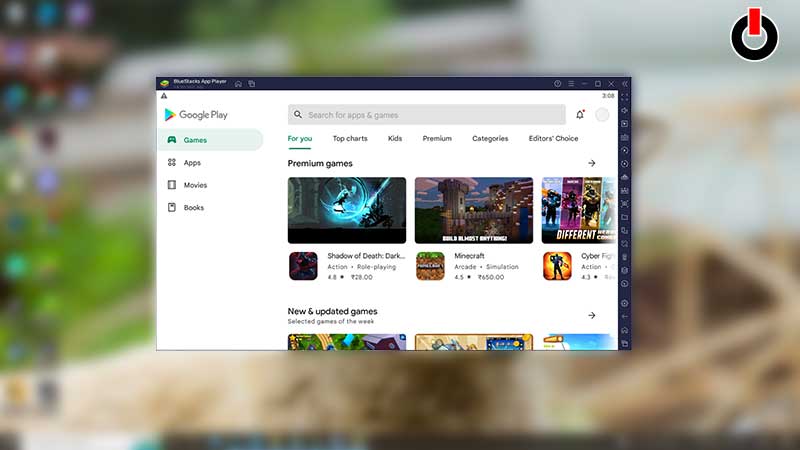Open the multi-instance icon below the folder icon
Viewport: 800px width, 450px height.
(624, 231)
